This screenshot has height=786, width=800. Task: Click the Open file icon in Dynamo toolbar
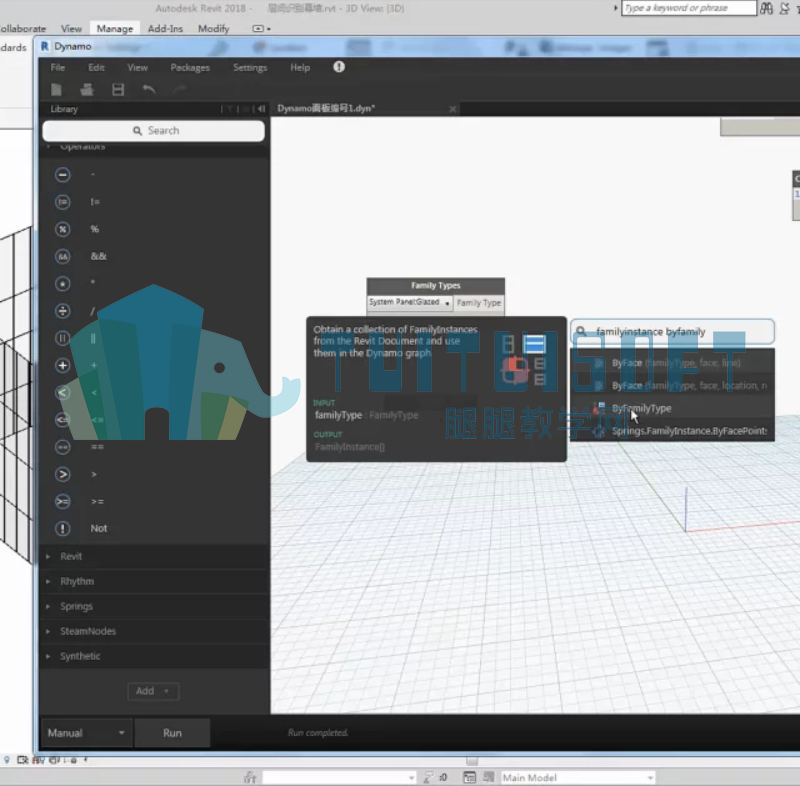click(x=87, y=90)
